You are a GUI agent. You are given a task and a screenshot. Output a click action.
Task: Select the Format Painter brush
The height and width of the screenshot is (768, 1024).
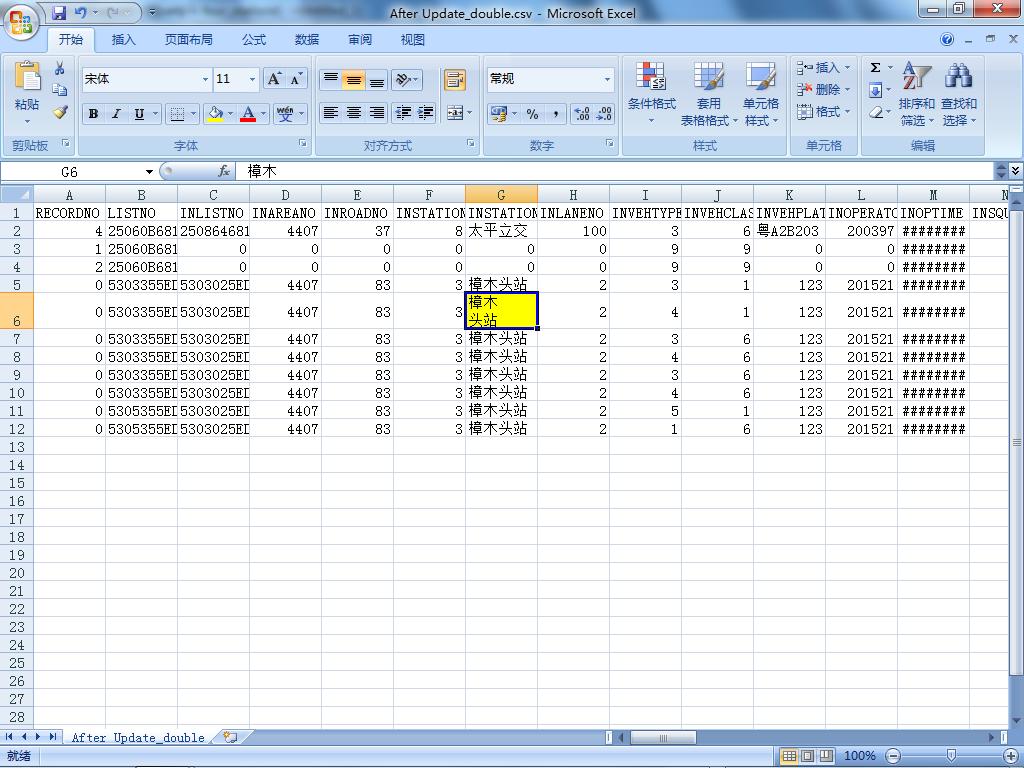[60, 113]
